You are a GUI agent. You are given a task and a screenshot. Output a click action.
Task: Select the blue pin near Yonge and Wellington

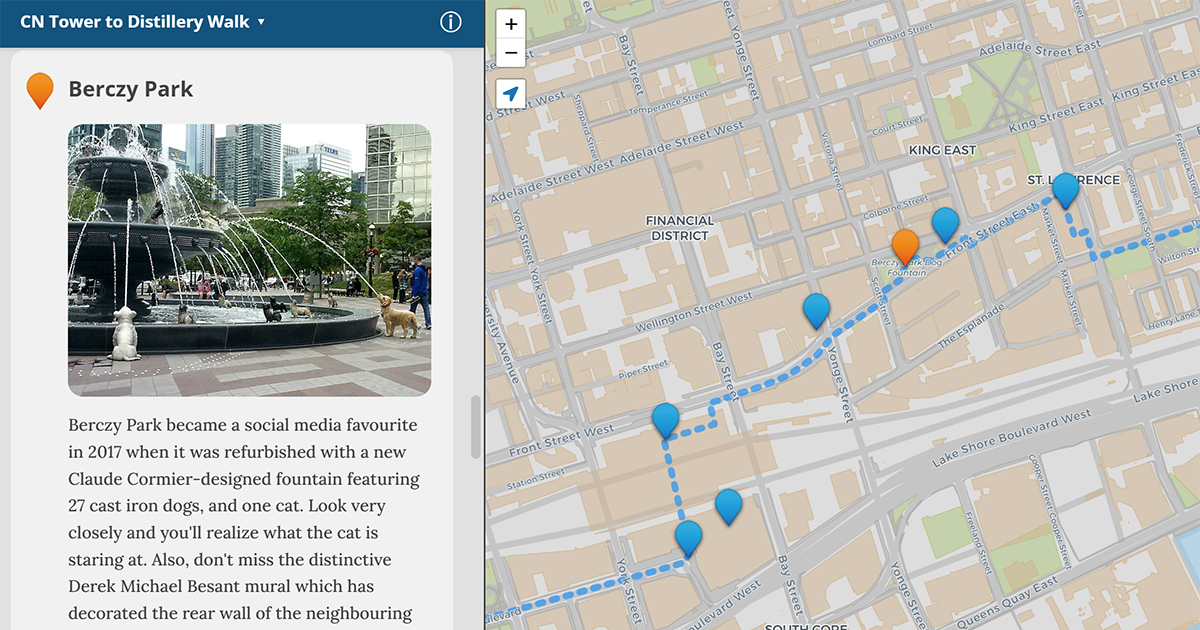coord(817,312)
